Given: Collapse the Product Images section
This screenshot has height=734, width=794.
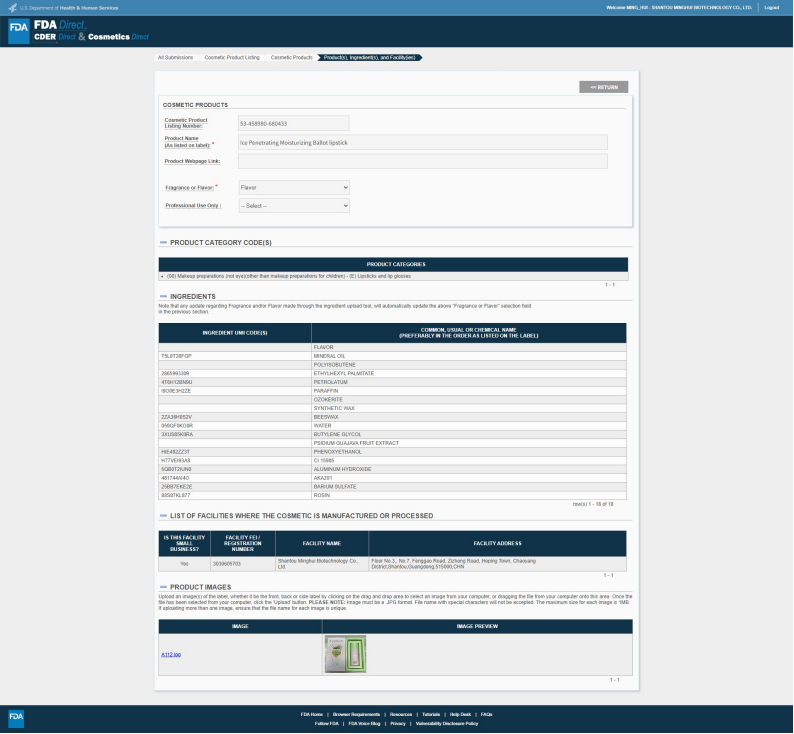Looking at the screenshot, I should point(163,588).
